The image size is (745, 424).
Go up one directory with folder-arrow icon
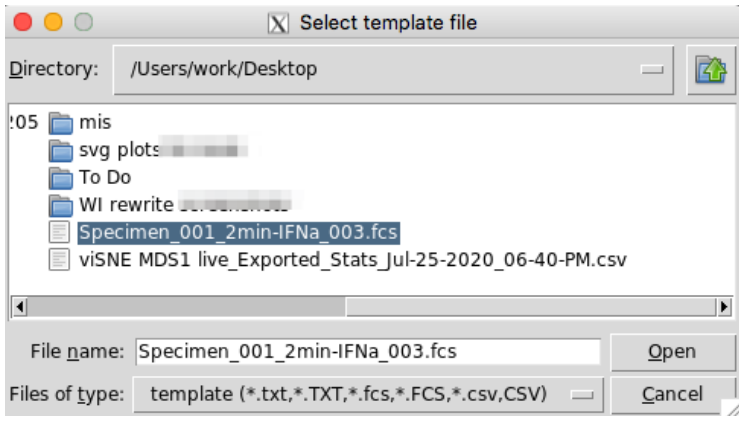711,70
